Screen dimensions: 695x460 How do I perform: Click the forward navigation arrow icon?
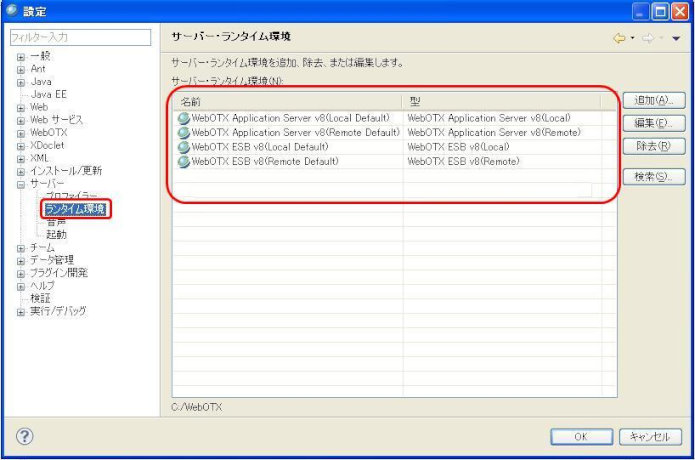coord(648,38)
